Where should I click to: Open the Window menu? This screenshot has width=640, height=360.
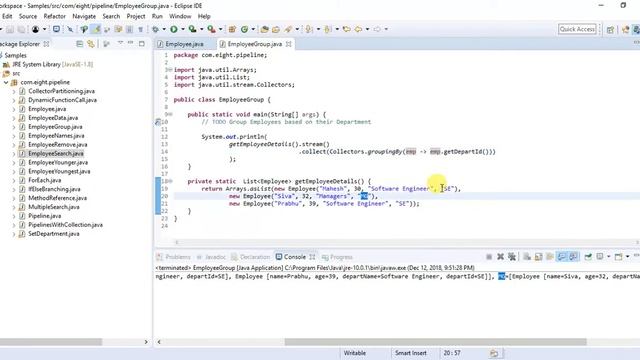click(180, 16)
